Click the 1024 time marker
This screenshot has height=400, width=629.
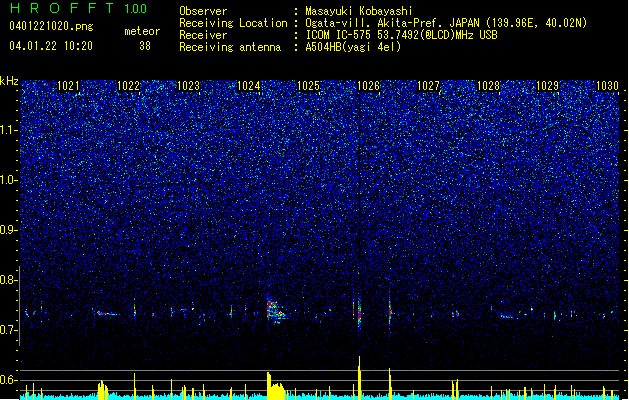point(248,86)
